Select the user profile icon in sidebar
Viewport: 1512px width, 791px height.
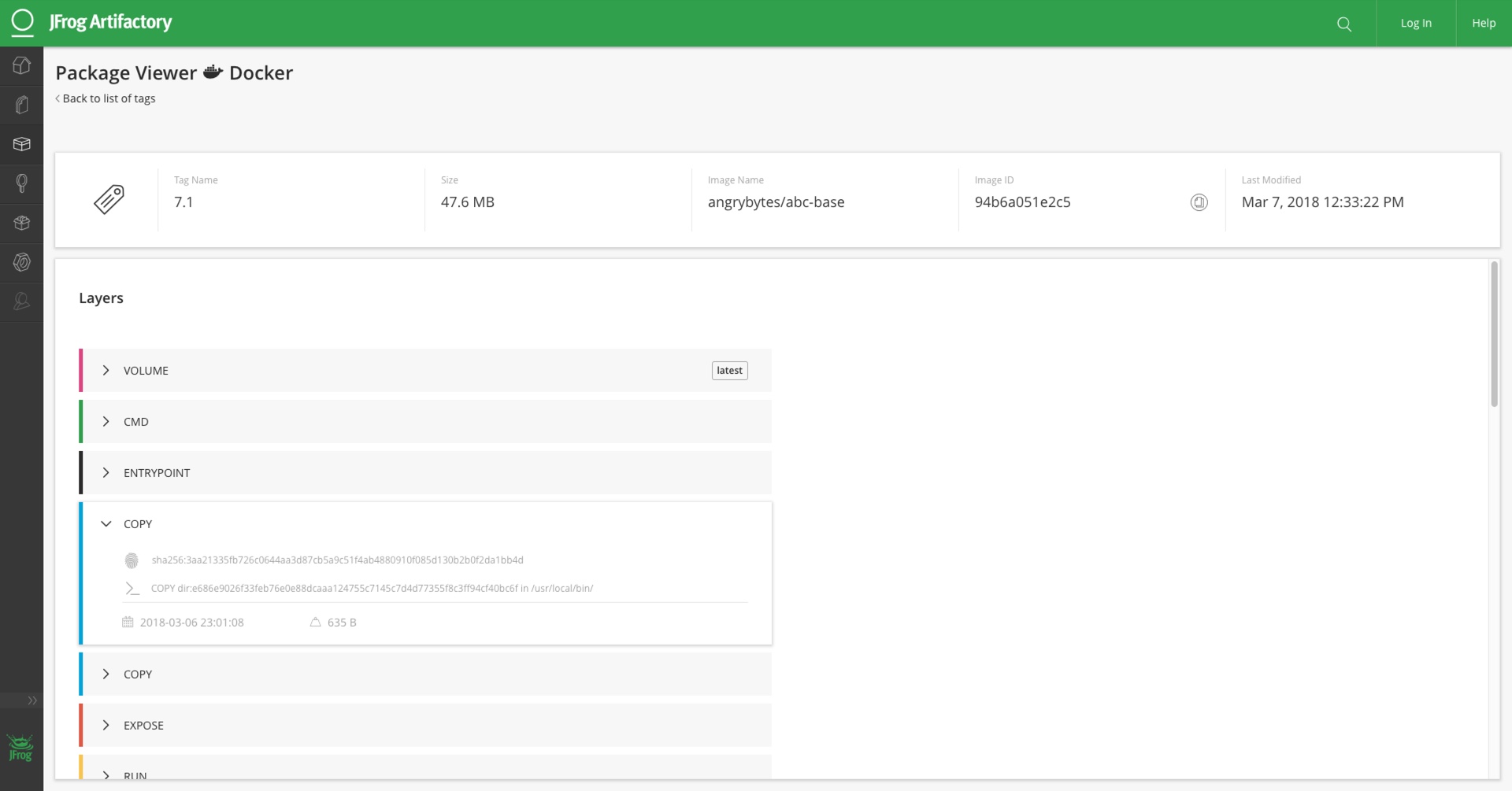[x=21, y=301]
